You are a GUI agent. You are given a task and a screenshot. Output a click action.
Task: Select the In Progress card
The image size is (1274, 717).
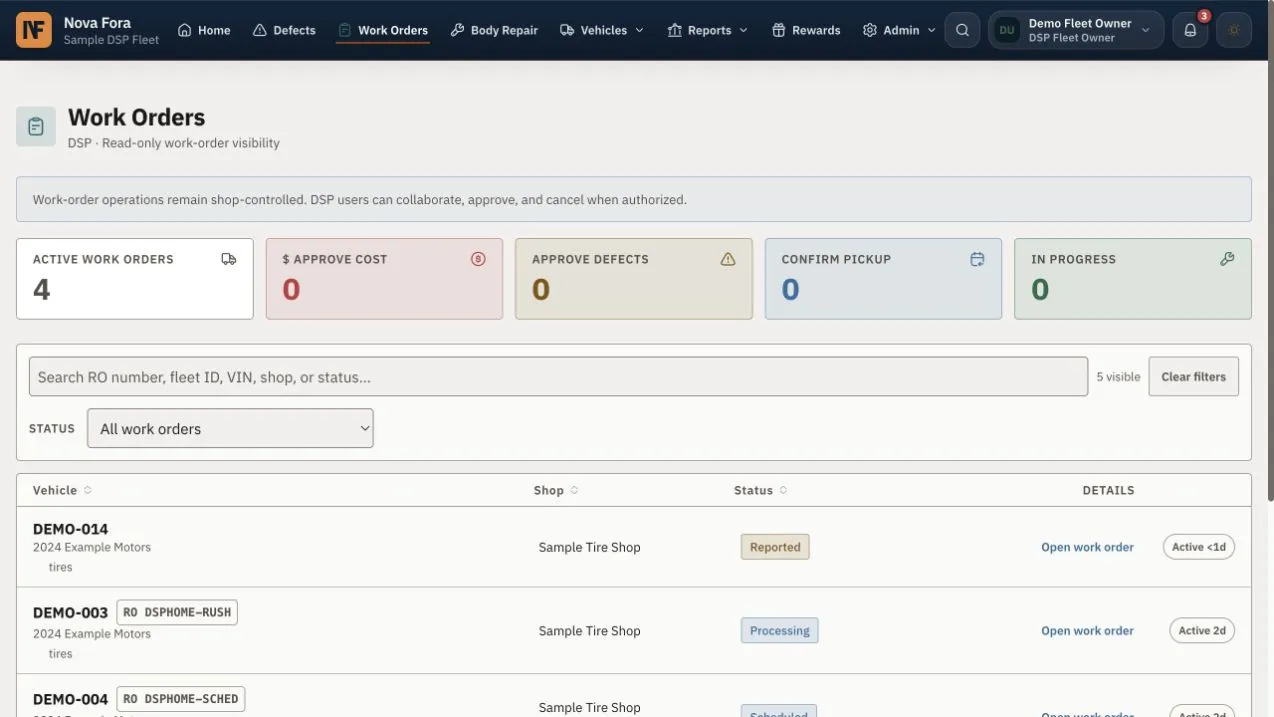point(1133,279)
